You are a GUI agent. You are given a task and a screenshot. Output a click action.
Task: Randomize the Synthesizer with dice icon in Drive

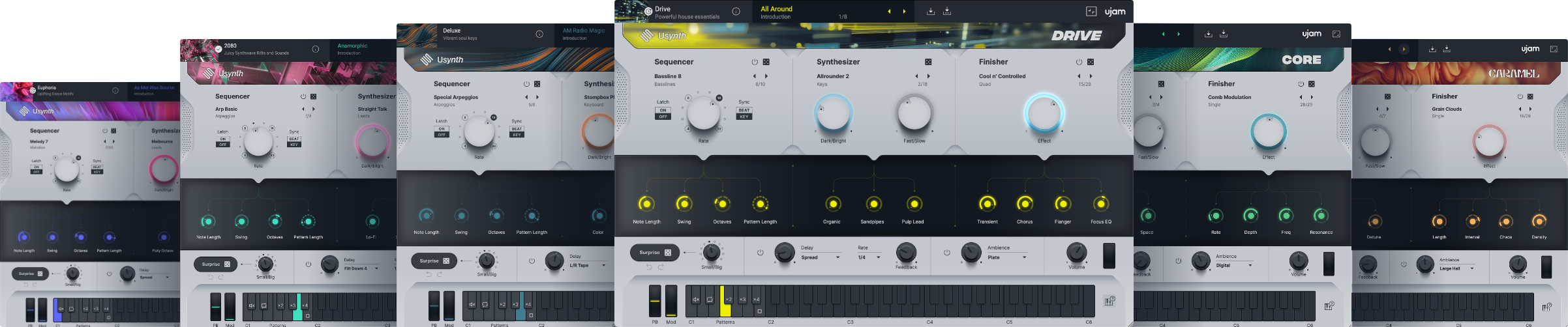928,62
